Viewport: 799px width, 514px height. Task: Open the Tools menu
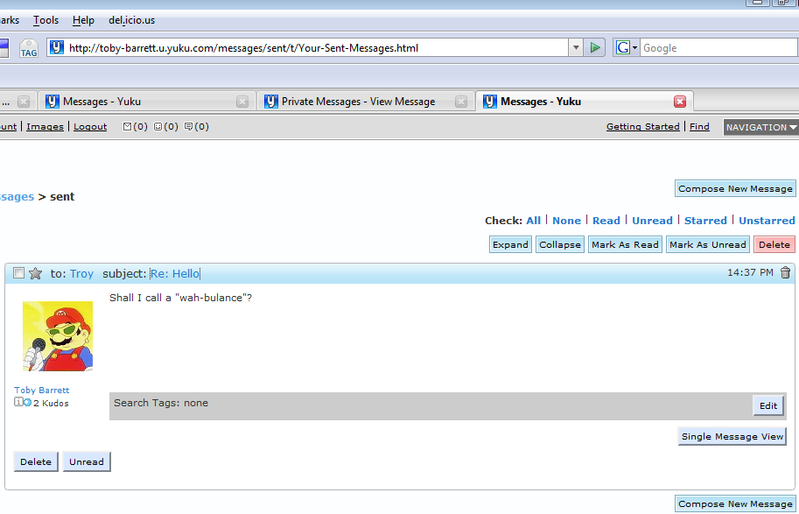pos(46,20)
